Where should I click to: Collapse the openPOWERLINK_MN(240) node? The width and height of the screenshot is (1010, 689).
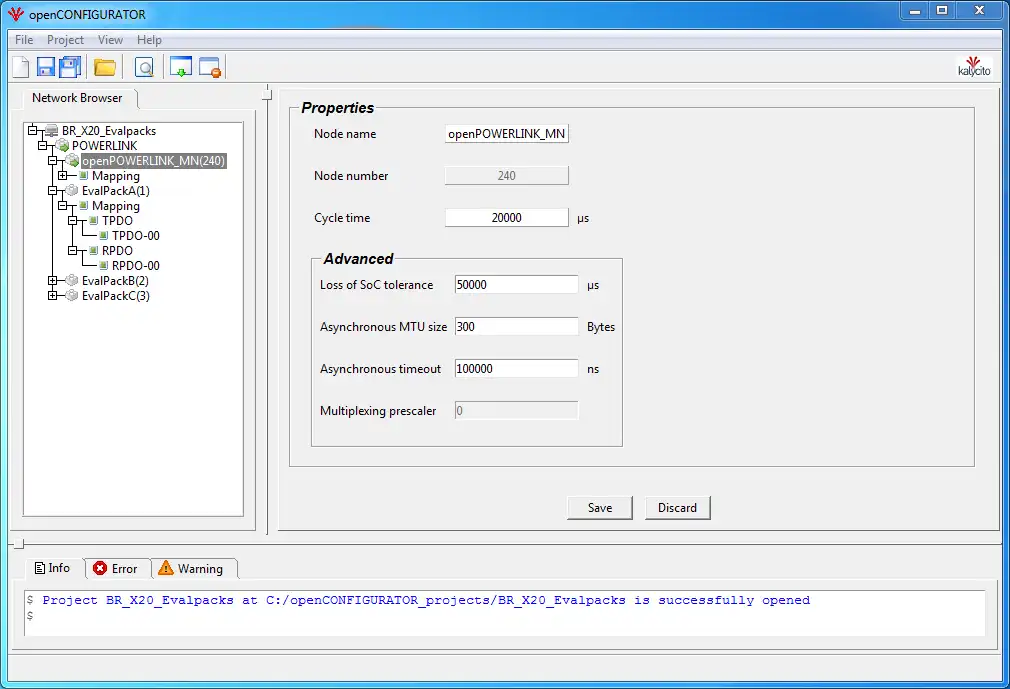point(53,160)
